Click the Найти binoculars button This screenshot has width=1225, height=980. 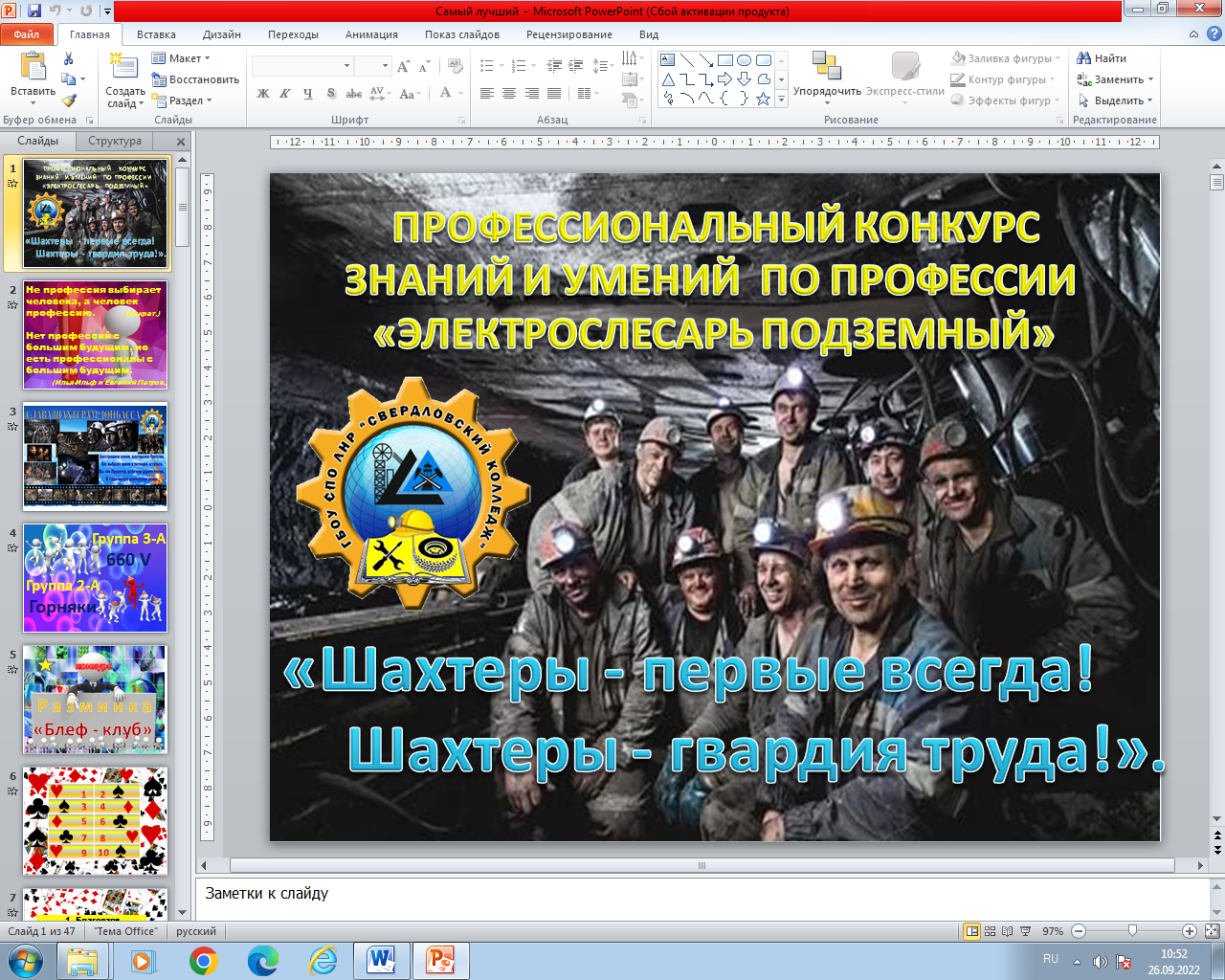1102,58
